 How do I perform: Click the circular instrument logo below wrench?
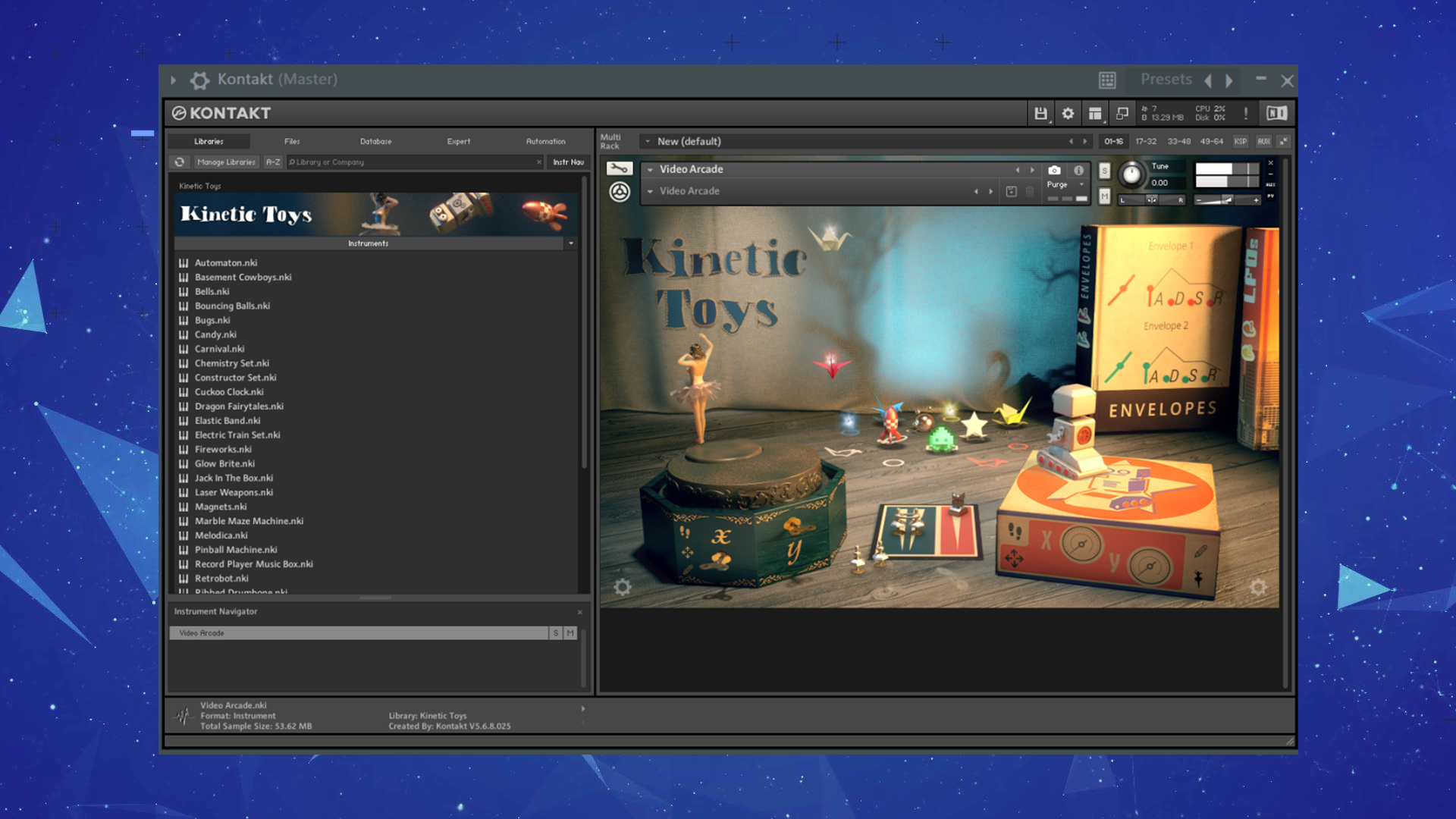620,192
